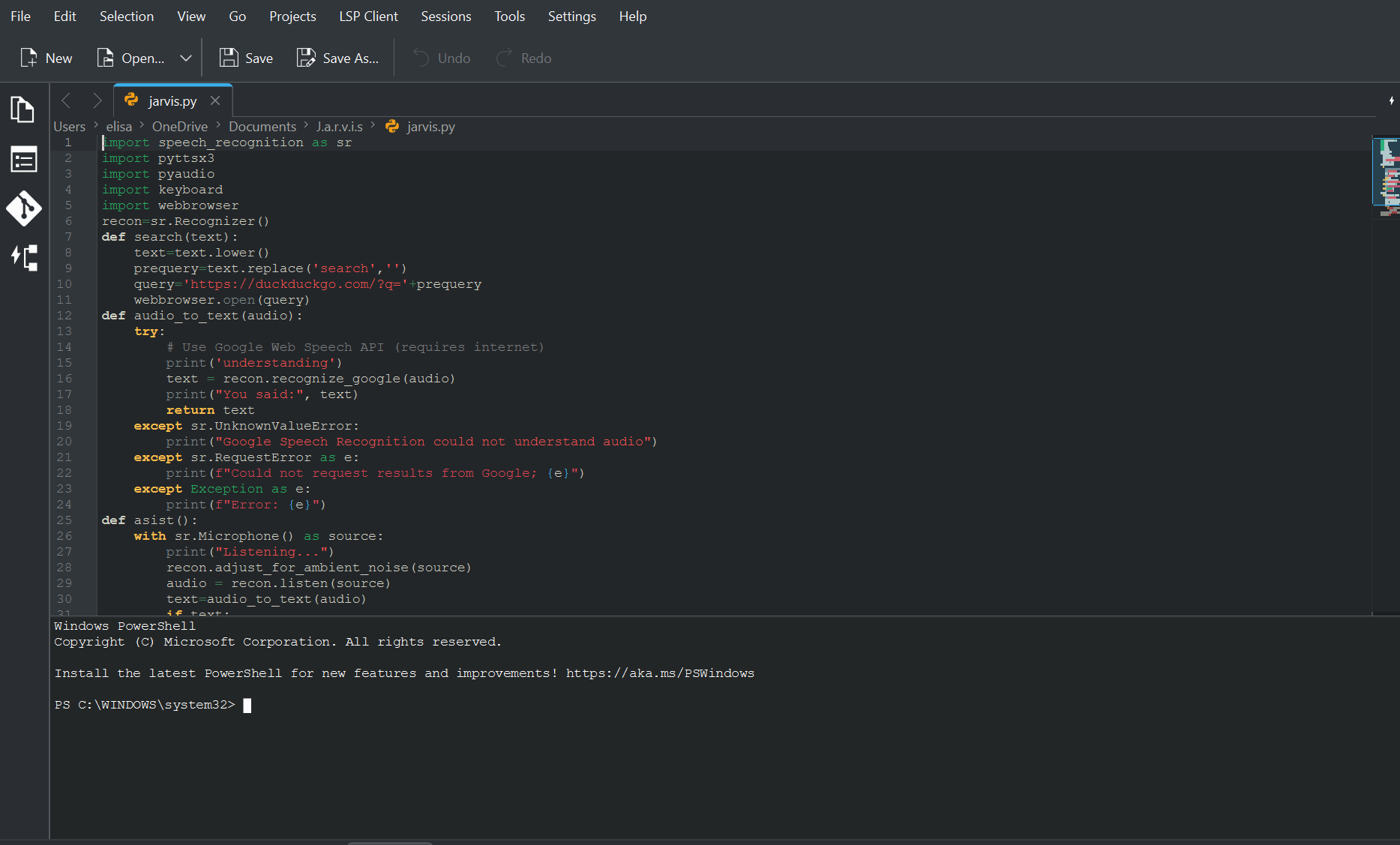
Task: Click the aka.ms/PSWindows link in terminal
Action: (x=660, y=673)
